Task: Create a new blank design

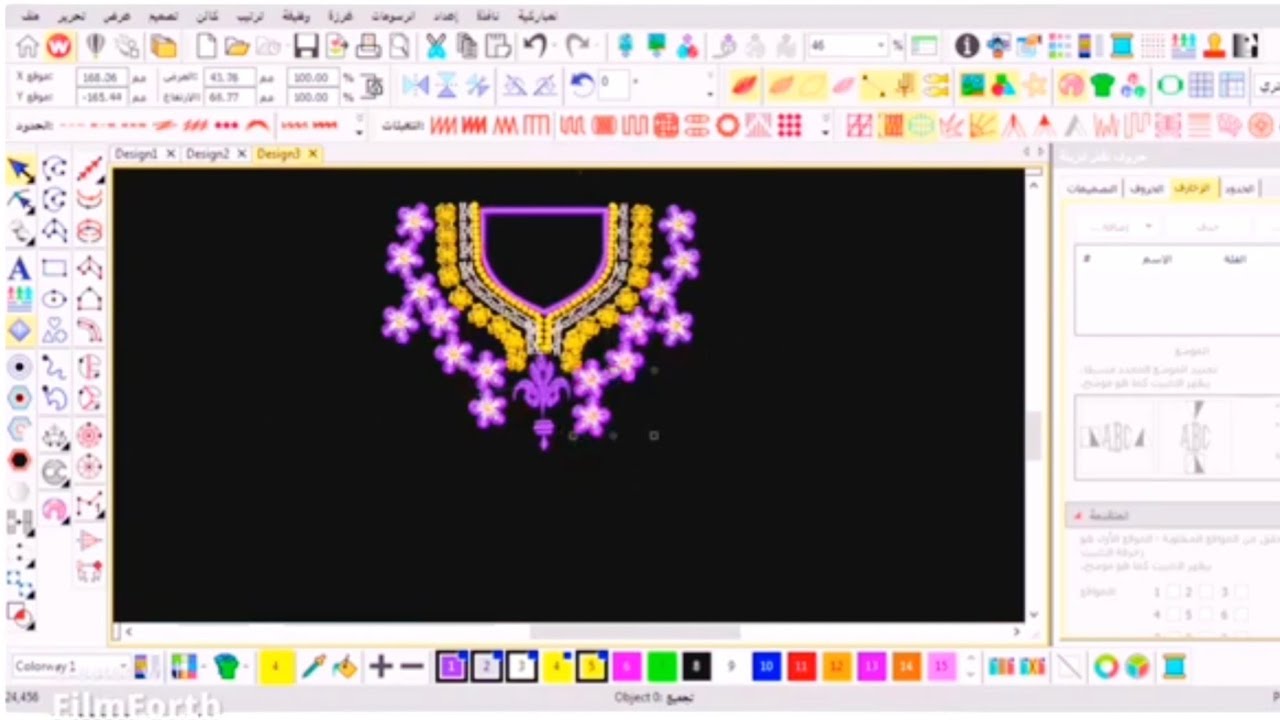Action: [x=206, y=46]
